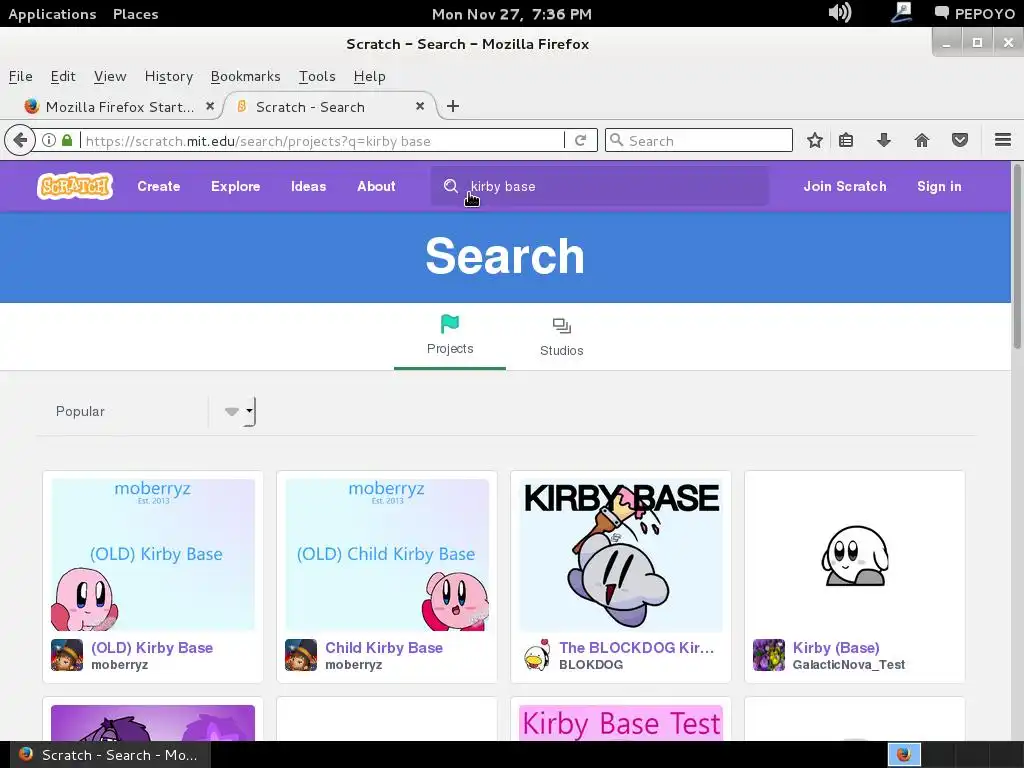
Task: Click Scratch - Search taskbar window button
Action: [108, 755]
